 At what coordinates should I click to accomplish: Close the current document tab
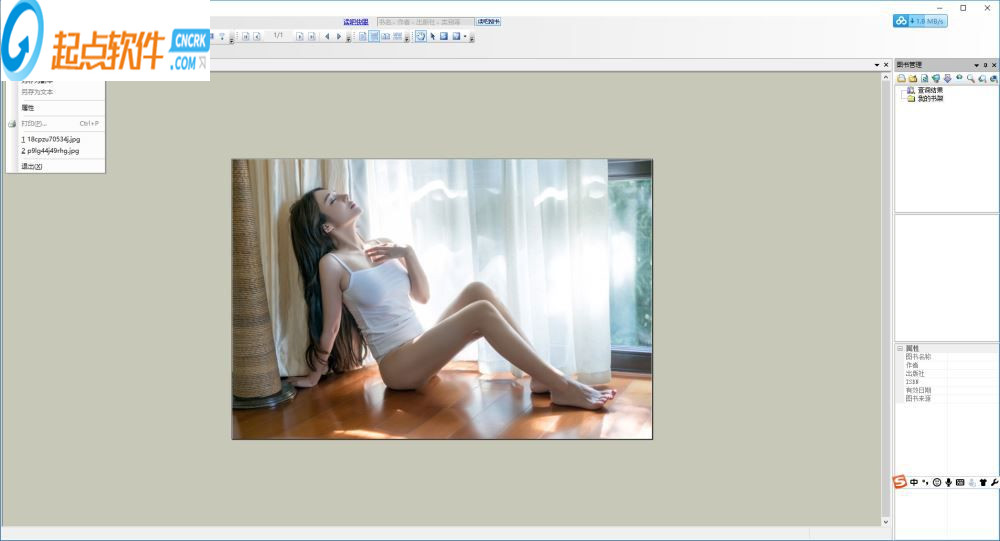pyautogui.click(x=886, y=65)
